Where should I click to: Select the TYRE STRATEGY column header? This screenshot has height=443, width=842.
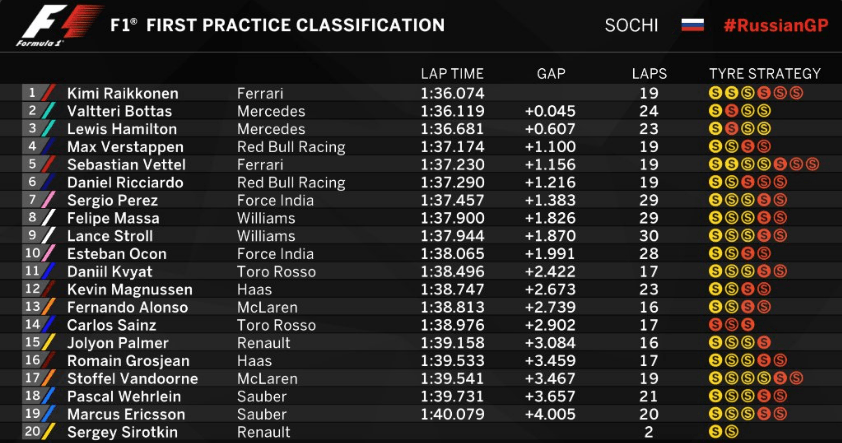(765, 74)
